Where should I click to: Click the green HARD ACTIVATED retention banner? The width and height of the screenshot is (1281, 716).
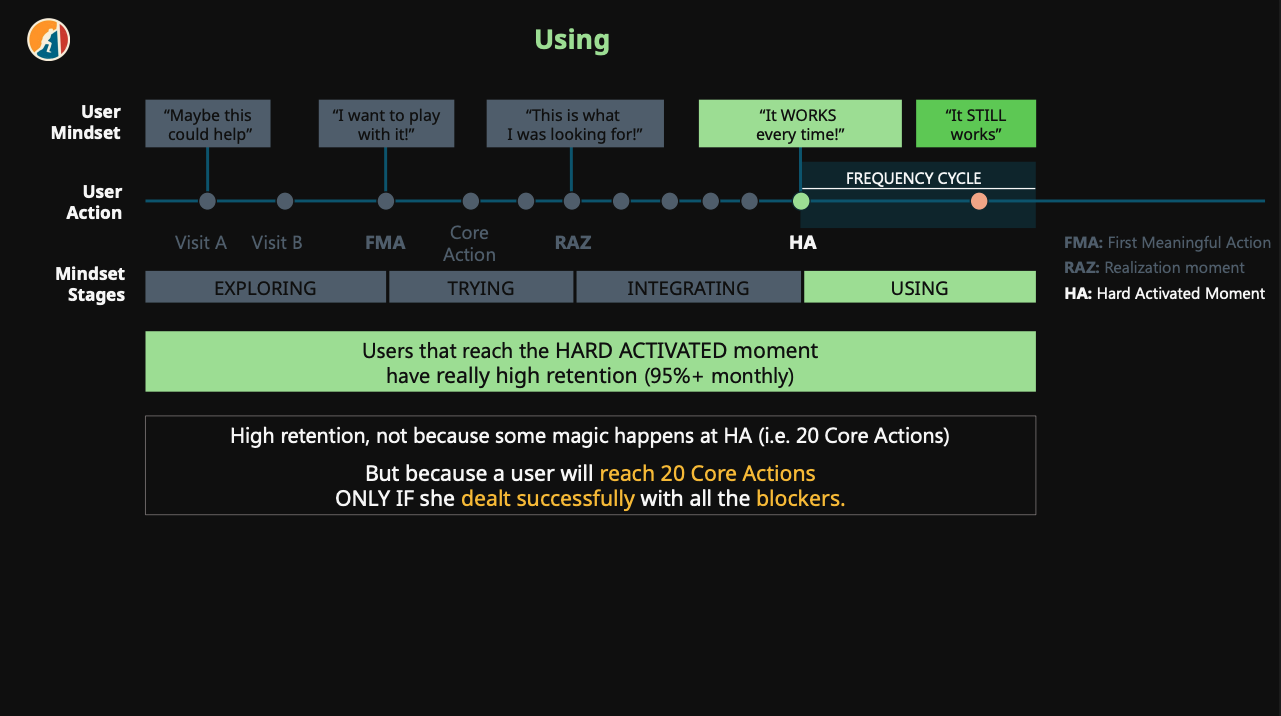pos(590,362)
